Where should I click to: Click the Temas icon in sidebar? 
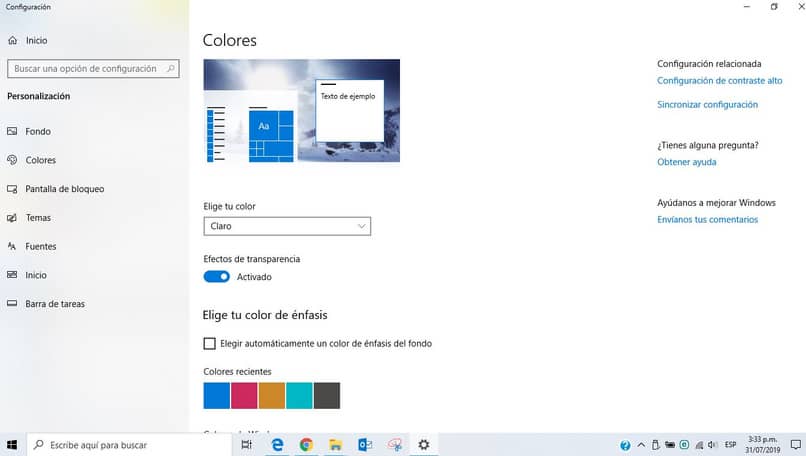[12, 218]
